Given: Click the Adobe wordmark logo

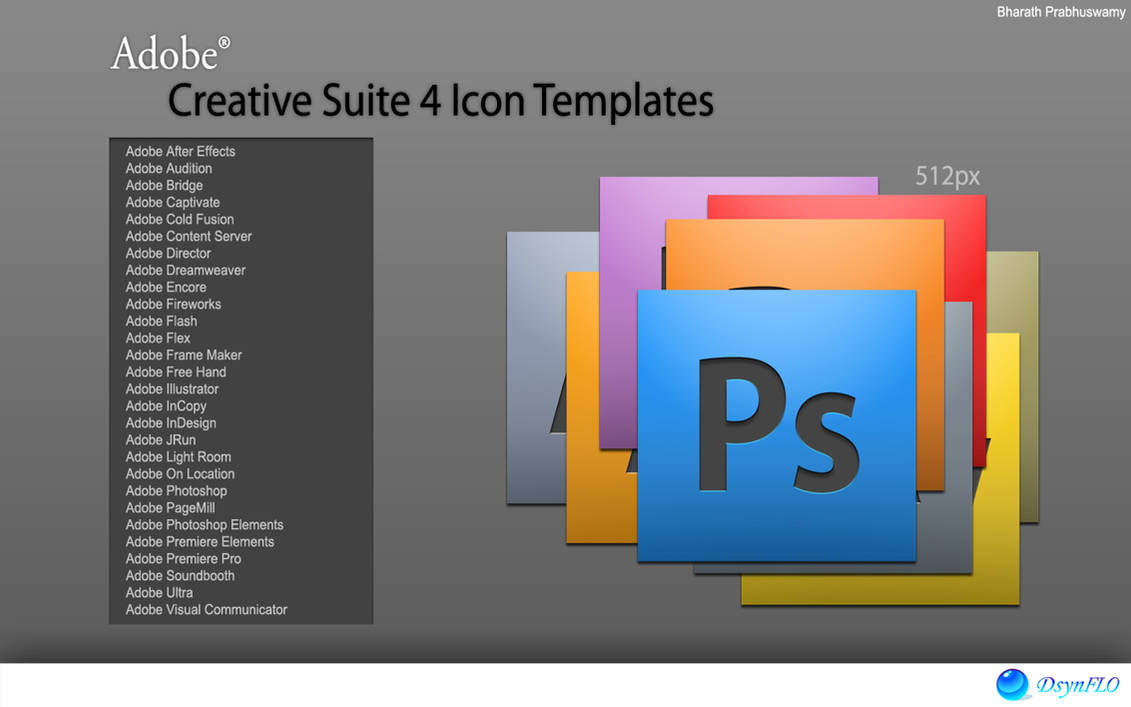Looking at the screenshot, I should 165,52.
